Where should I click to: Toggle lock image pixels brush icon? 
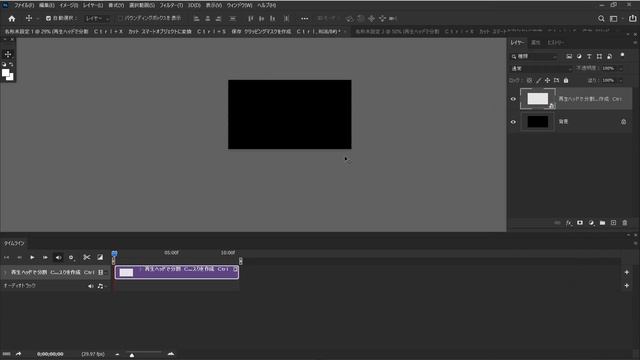(x=538, y=80)
